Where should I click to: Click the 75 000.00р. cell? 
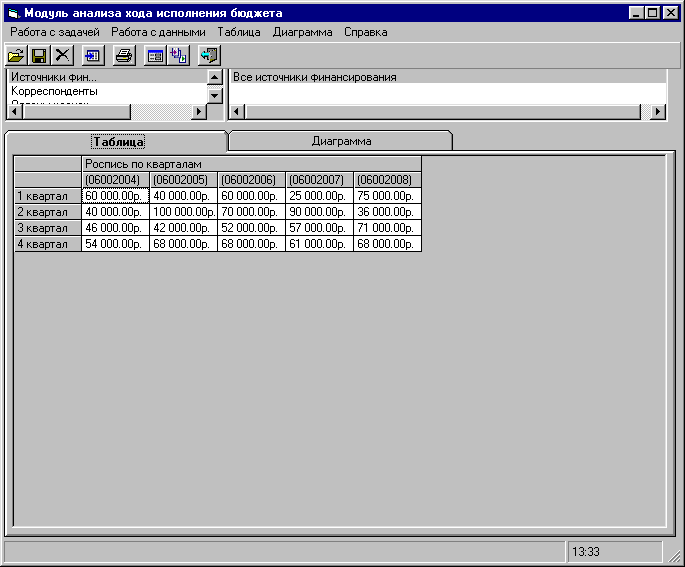(x=387, y=196)
